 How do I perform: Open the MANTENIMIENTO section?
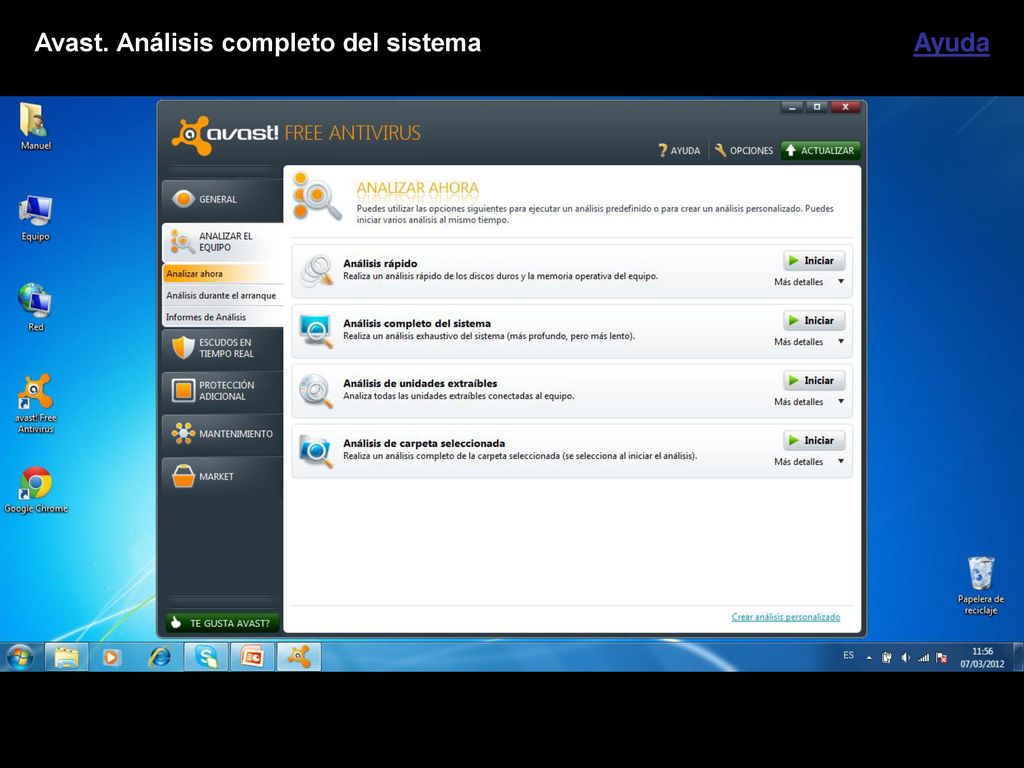[223, 434]
